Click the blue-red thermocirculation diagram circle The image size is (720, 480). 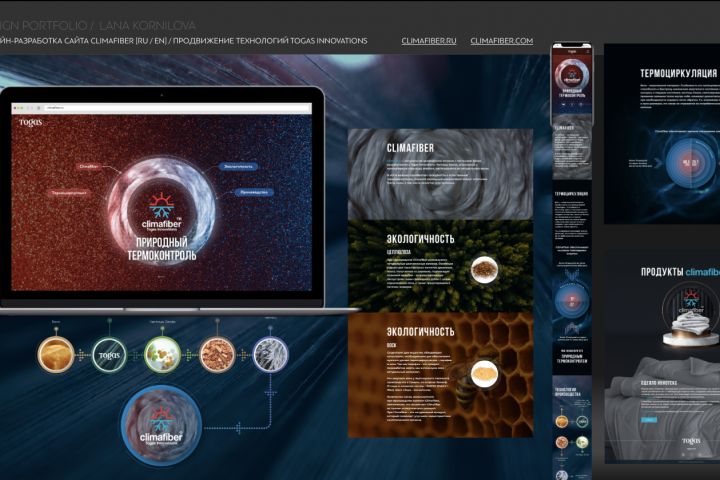(x=691, y=163)
